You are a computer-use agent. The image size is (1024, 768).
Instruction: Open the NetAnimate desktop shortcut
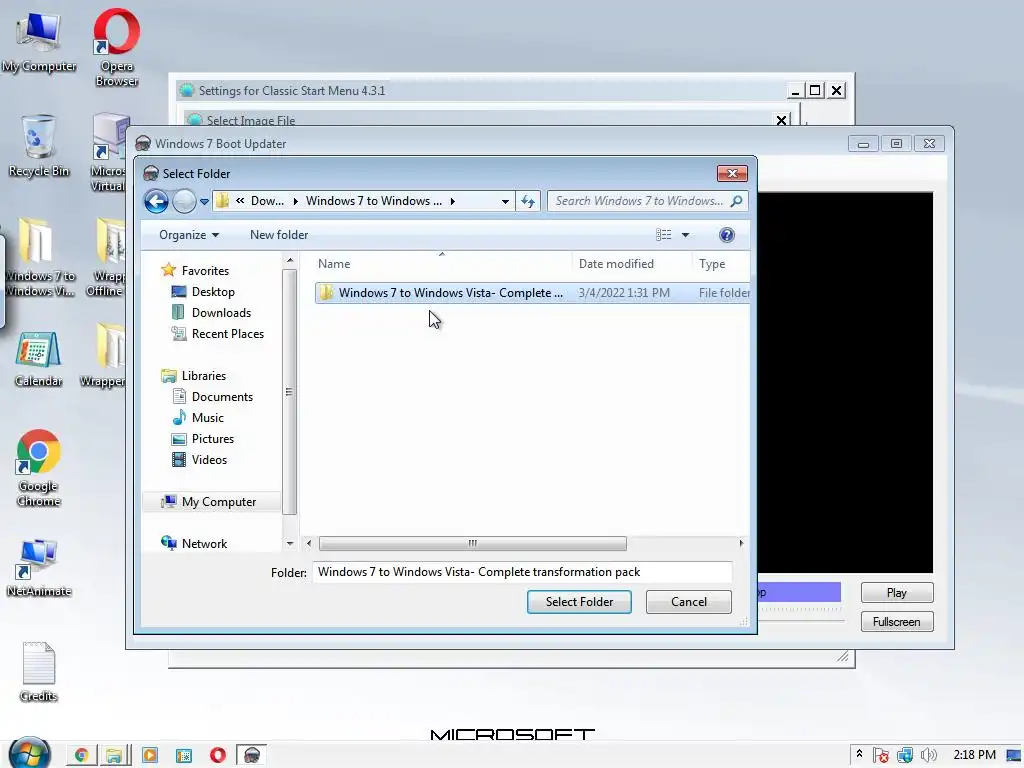tap(38, 568)
